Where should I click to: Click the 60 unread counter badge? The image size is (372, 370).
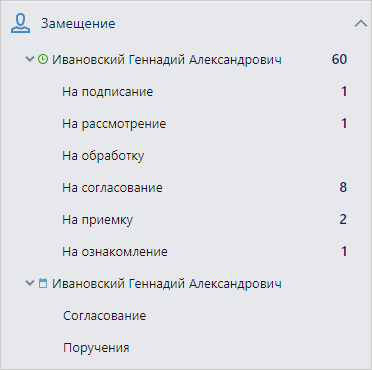coord(339,59)
